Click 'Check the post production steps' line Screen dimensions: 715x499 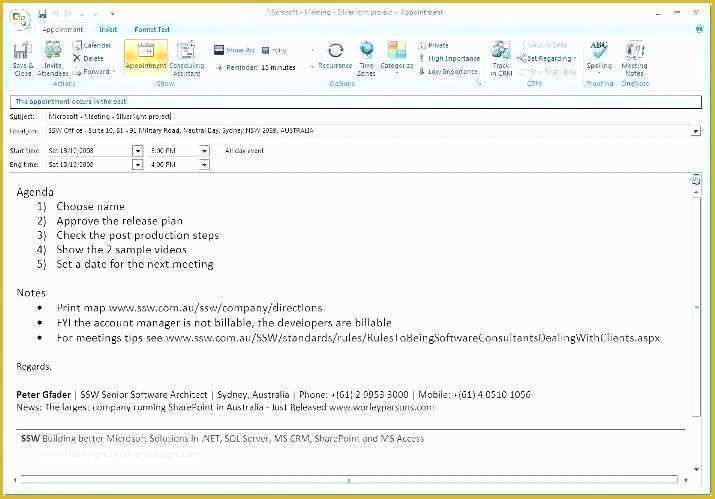click(x=137, y=235)
